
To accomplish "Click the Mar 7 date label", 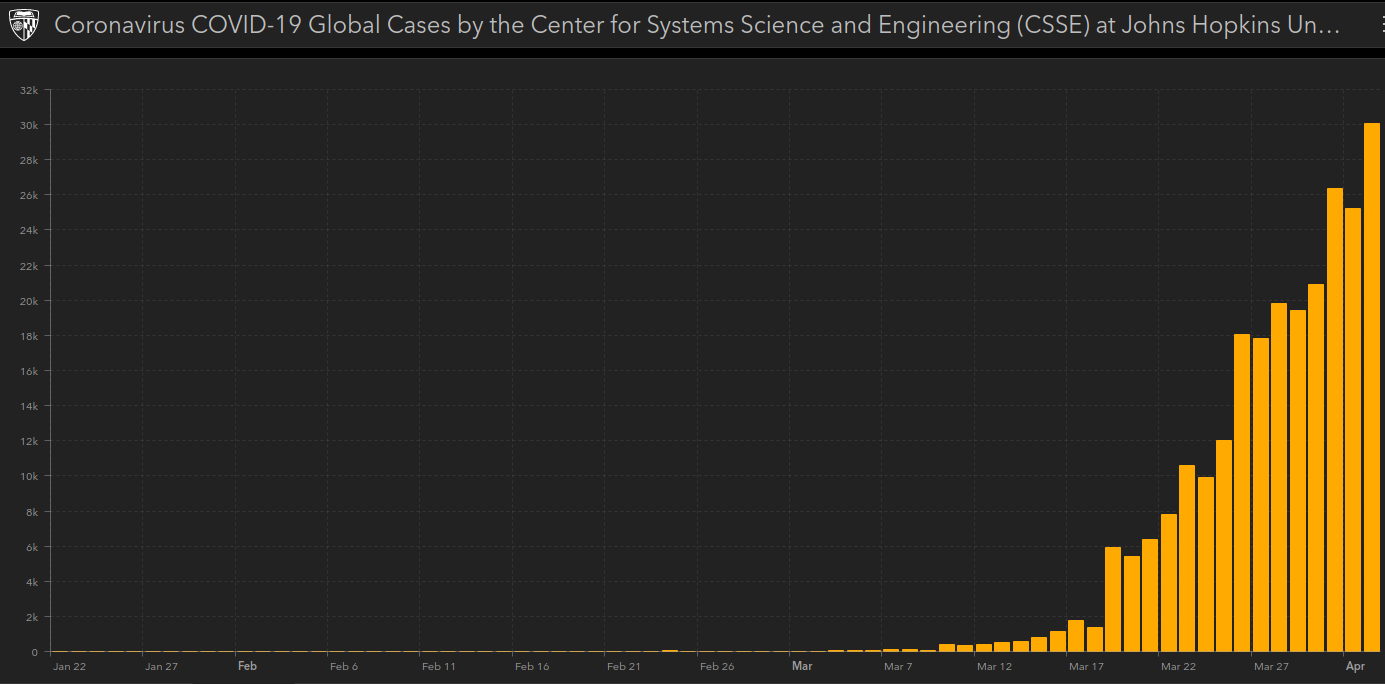I will (898, 666).
